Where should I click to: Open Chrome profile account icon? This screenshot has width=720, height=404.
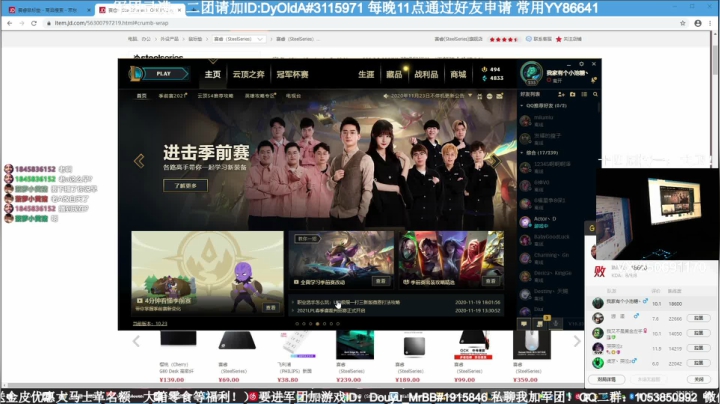point(698,23)
